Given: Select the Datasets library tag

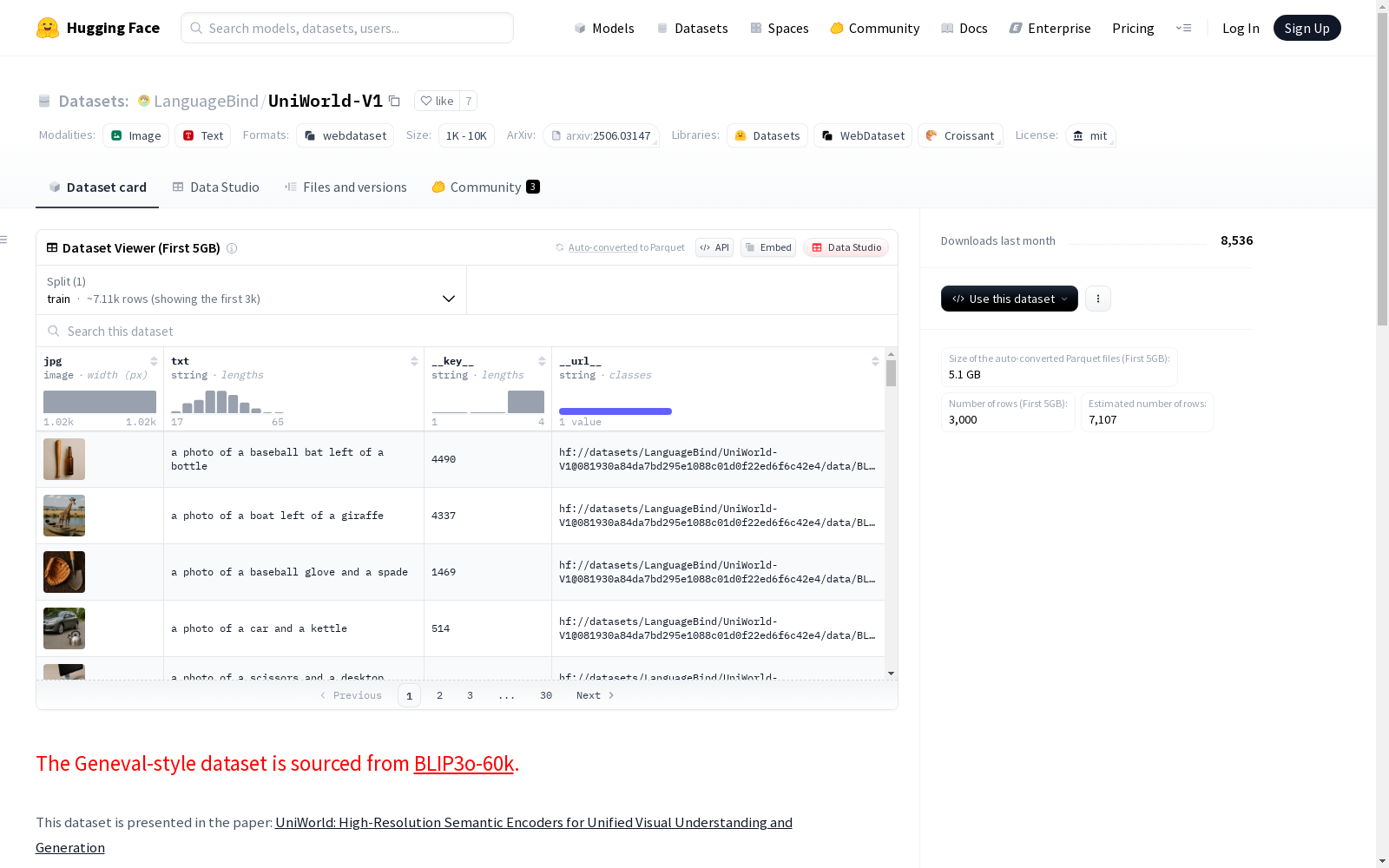Looking at the screenshot, I should point(767,135).
